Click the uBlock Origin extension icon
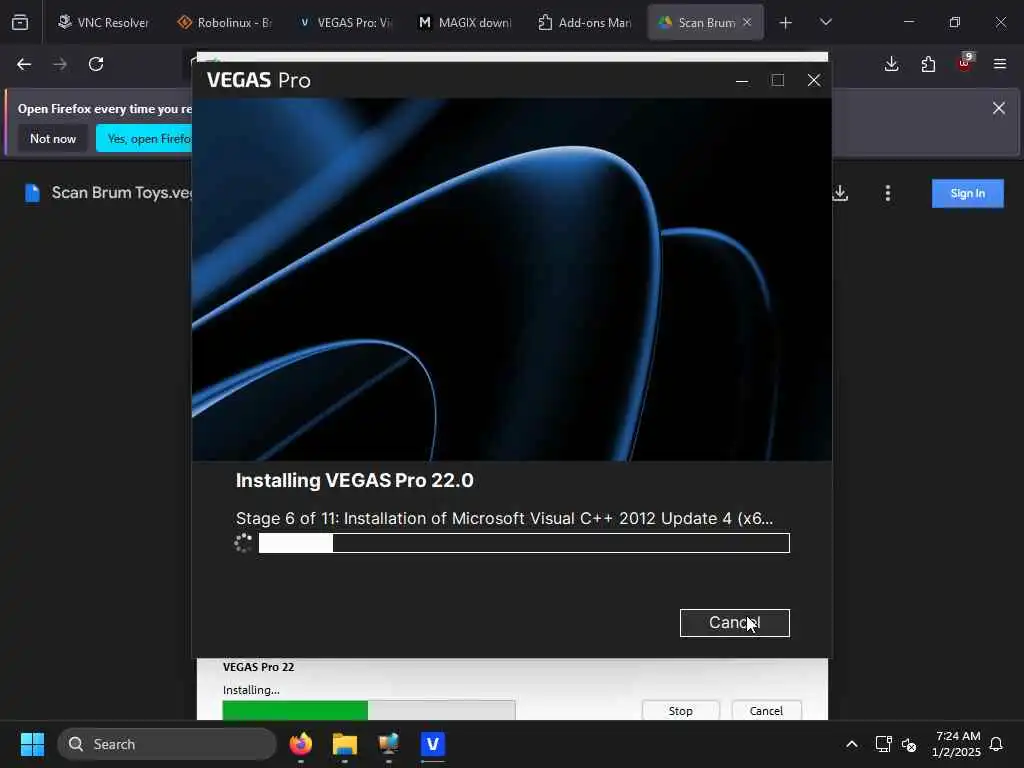 [965, 63]
